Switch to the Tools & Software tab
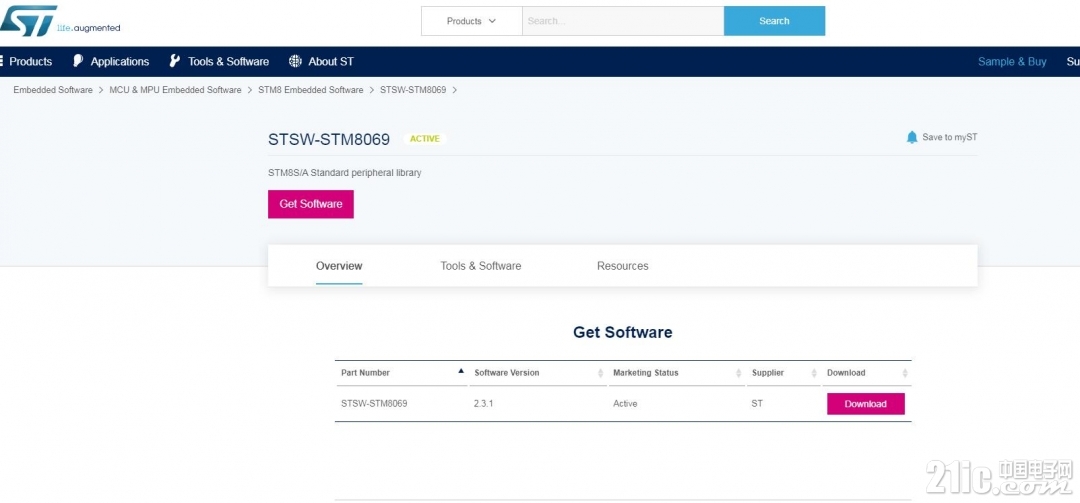The image size is (1080, 503). point(481,266)
